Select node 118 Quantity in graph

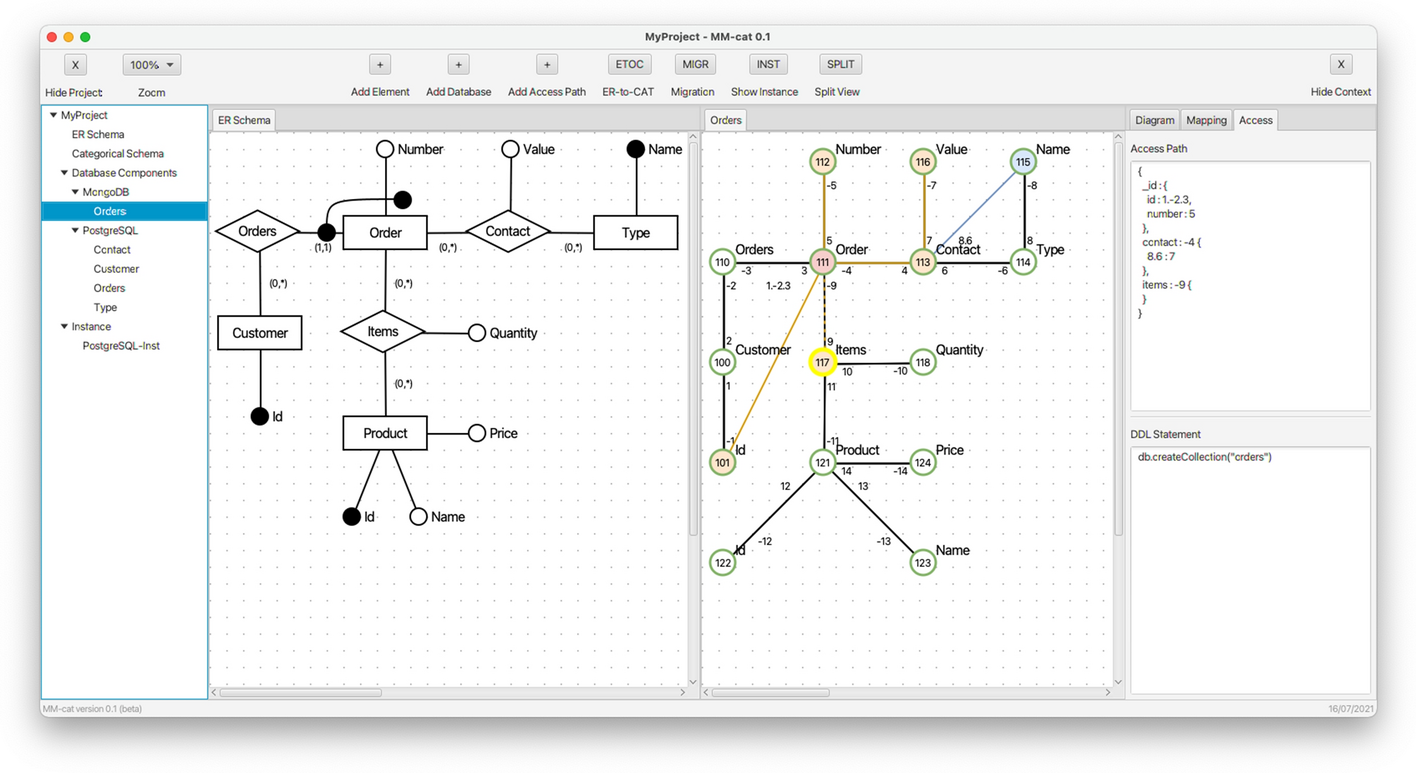pyautogui.click(x=922, y=362)
